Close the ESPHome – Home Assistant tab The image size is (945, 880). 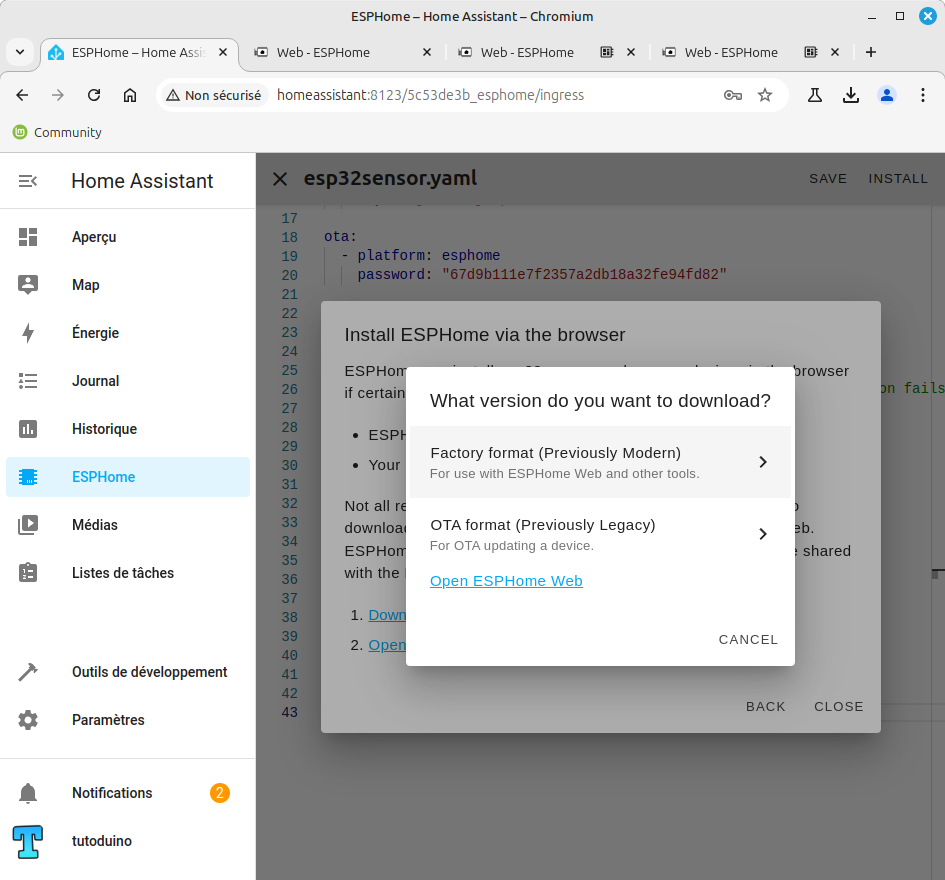tap(223, 52)
